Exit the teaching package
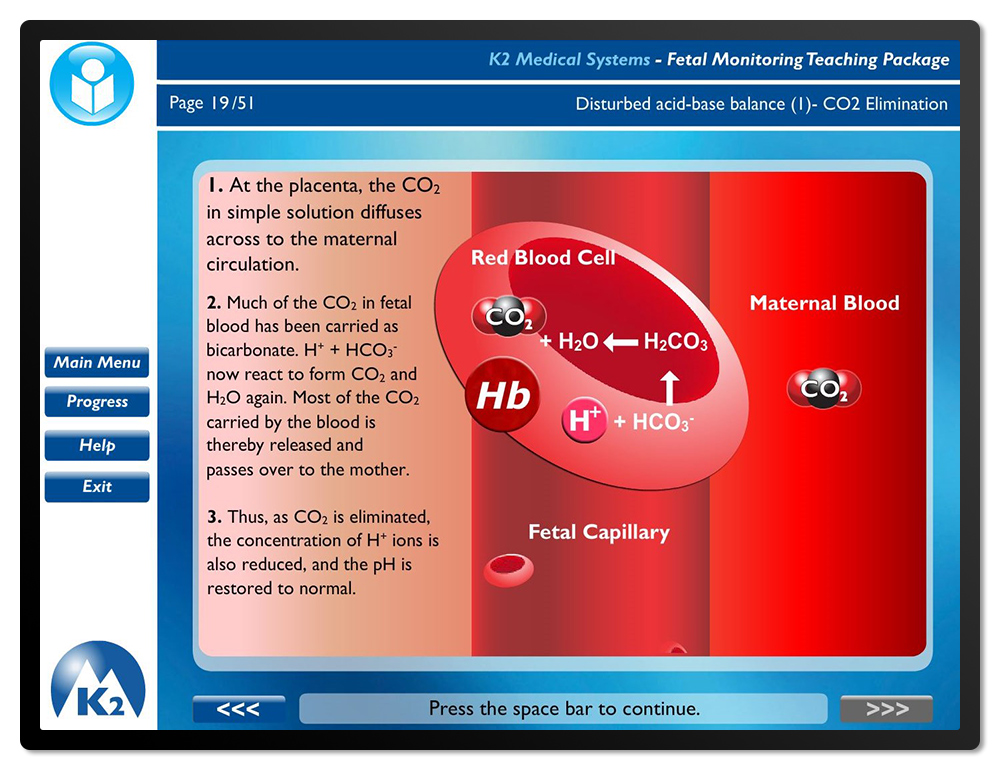1000x770 pixels. point(97,487)
